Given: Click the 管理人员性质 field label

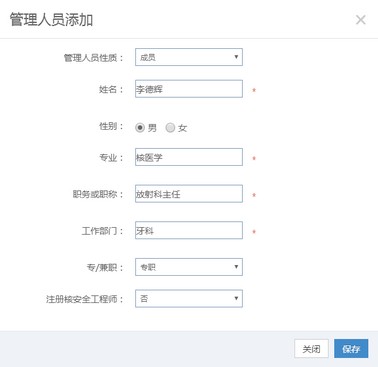Looking at the screenshot, I should pyautogui.click(x=93, y=58).
